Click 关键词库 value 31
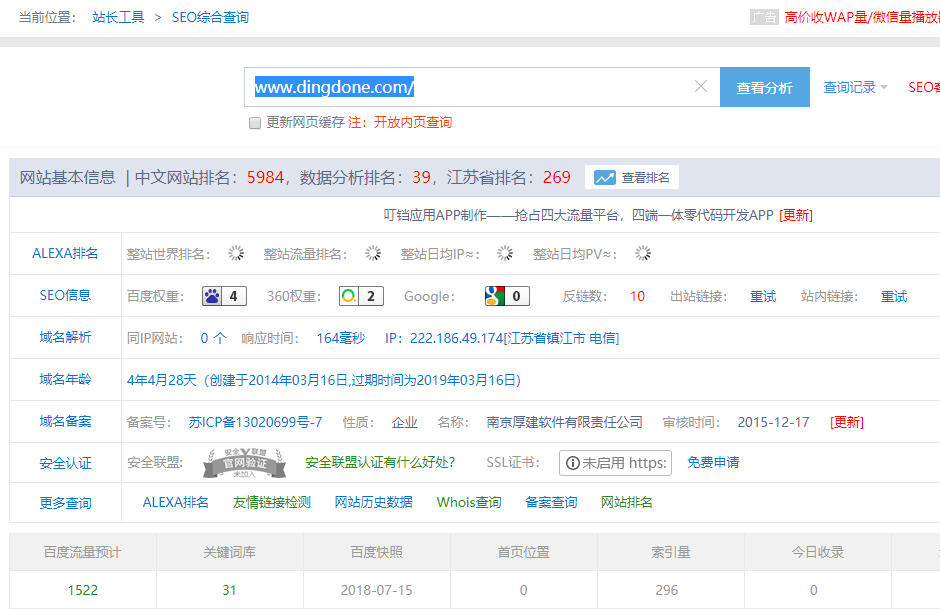The height and width of the screenshot is (609, 940). (229, 590)
